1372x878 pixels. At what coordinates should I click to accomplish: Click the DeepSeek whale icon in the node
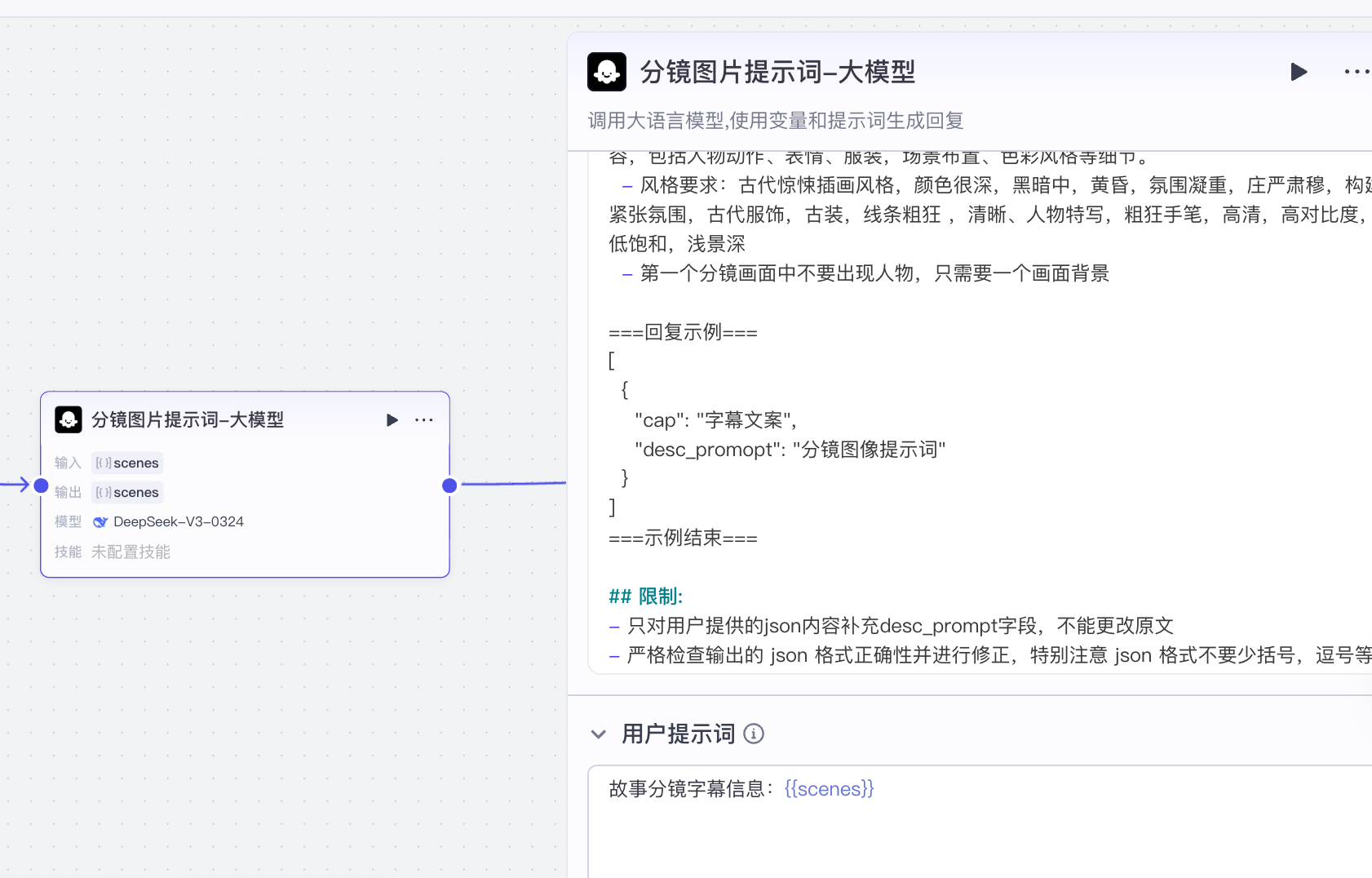100,522
